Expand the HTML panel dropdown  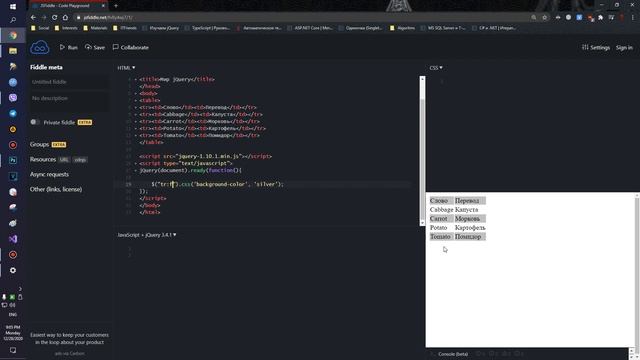126,68
